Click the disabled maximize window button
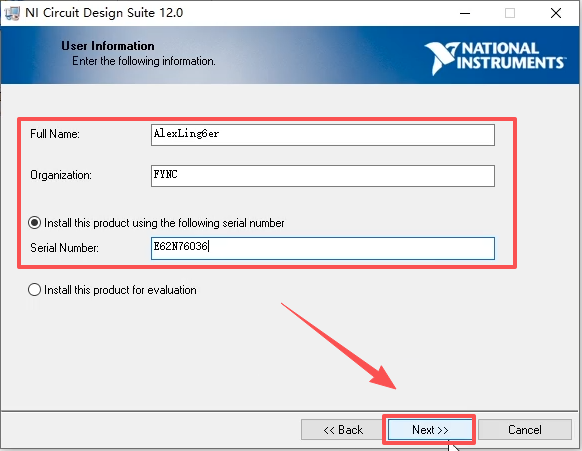Viewport: 582px width, 451px height. 510,13
